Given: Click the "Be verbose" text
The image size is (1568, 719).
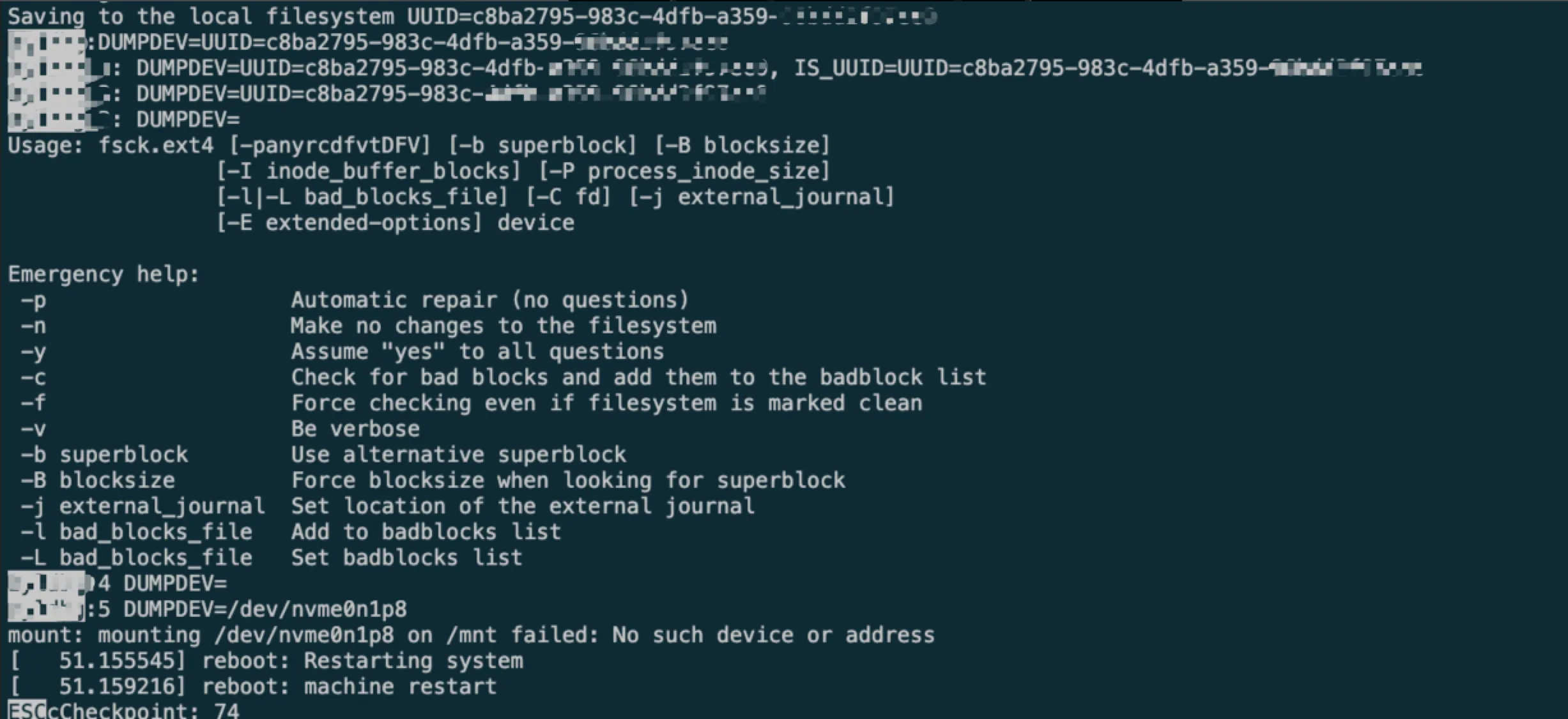Looking at the screenshot, I should click(x=355, y=429).
